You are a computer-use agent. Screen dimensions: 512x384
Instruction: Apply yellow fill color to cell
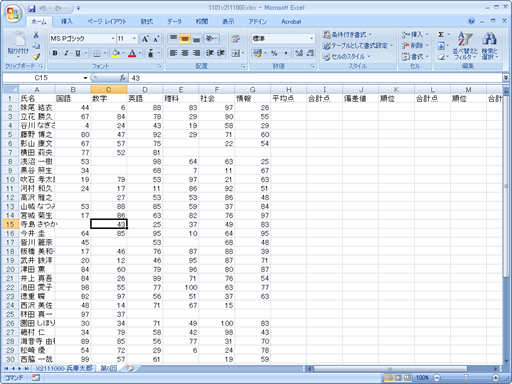[x=116, y=53]
